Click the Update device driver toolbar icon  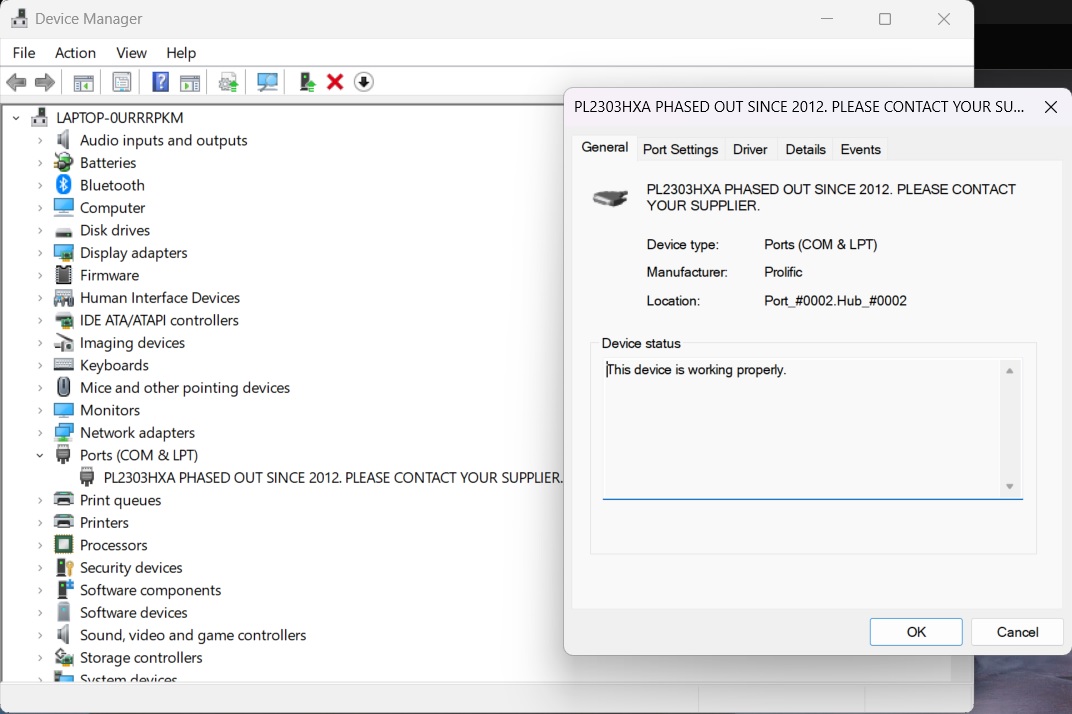click(228, 83)
